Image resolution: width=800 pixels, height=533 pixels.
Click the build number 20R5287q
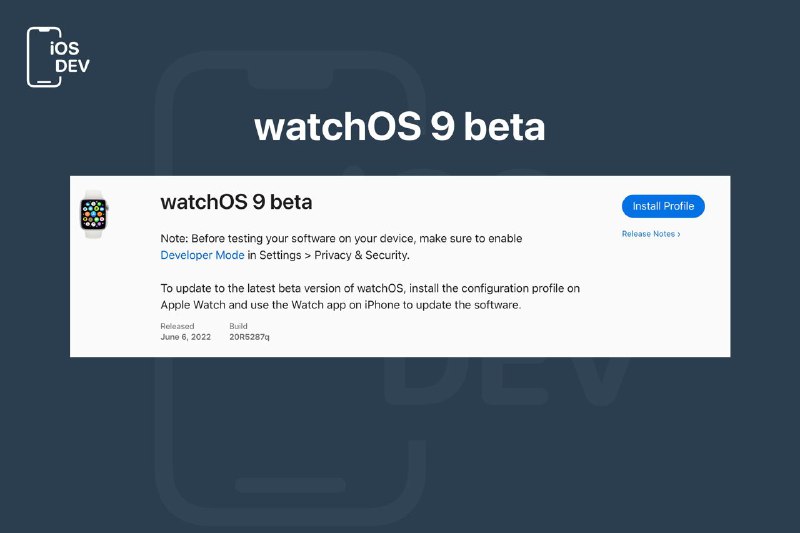click(249, 337)
